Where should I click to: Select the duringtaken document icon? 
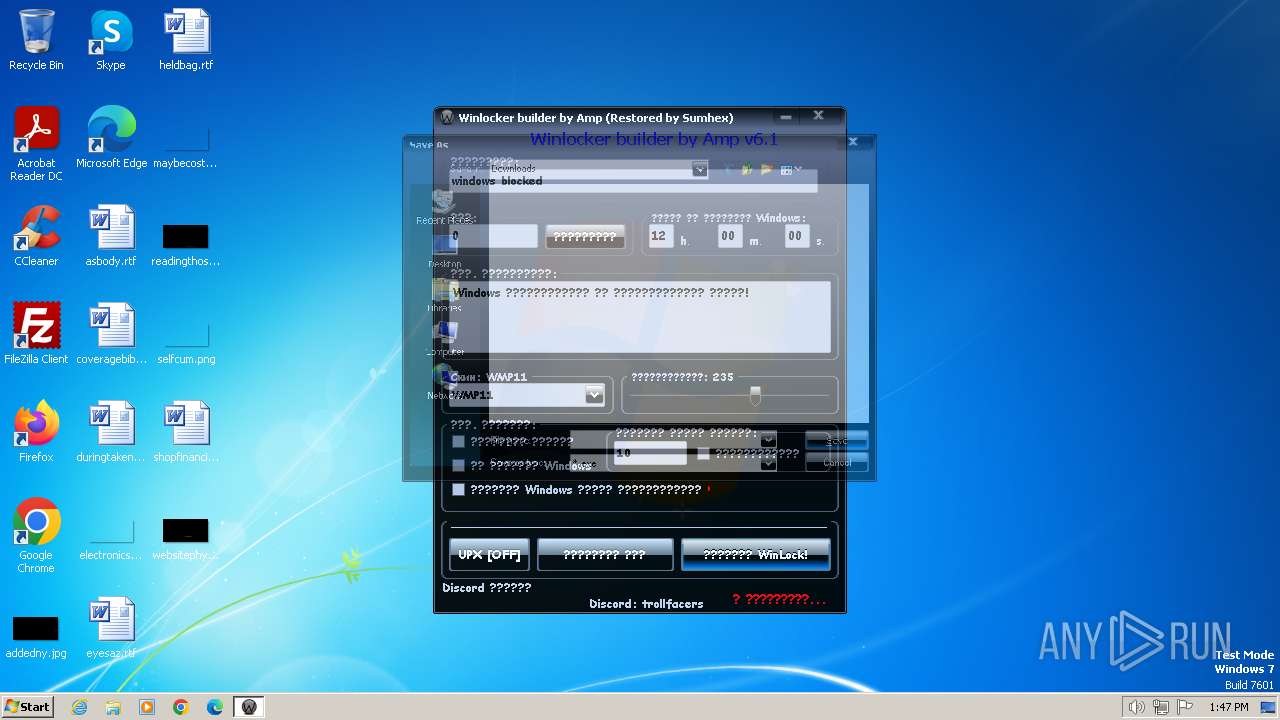click(x=111, y=432)
